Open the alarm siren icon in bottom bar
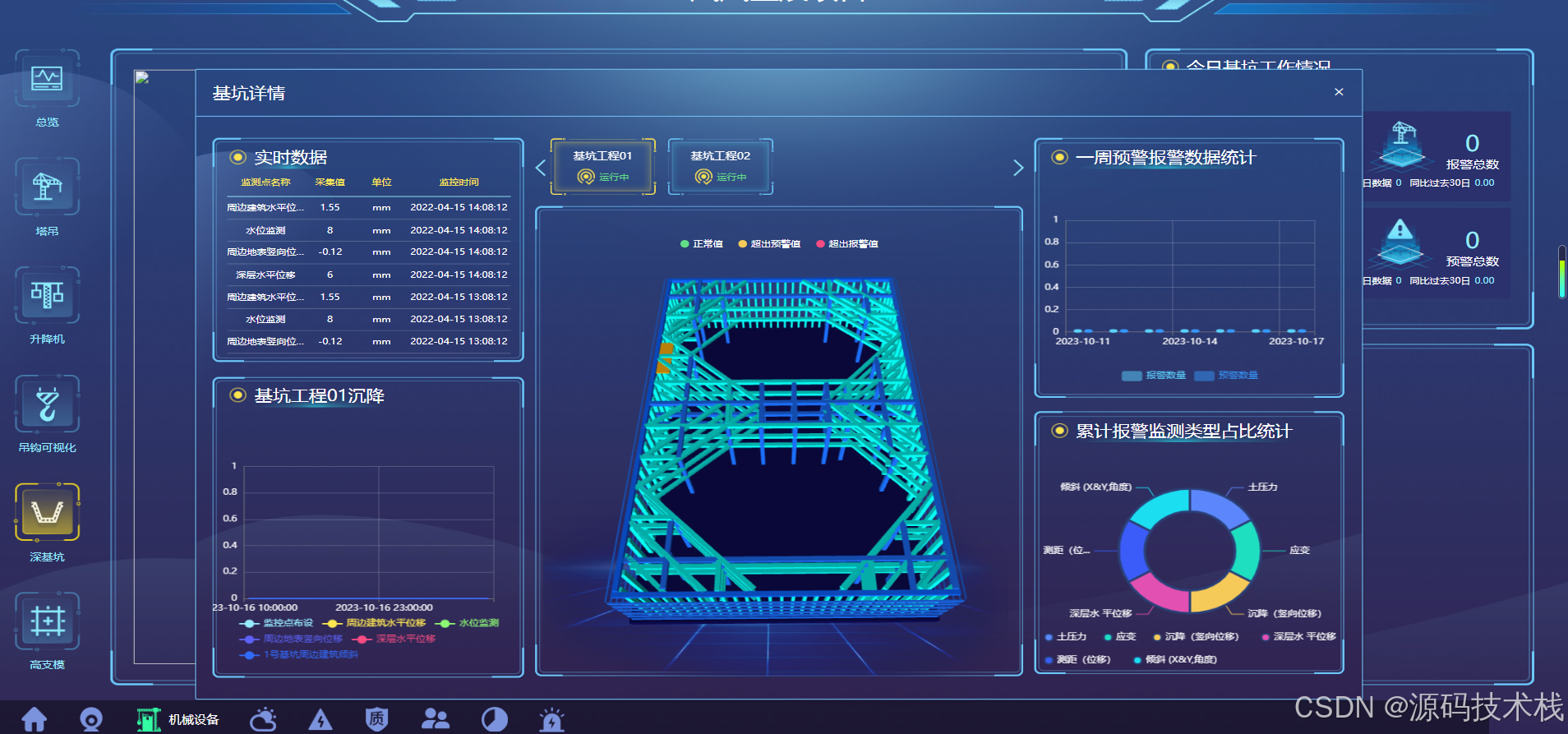 pos(551,720)
